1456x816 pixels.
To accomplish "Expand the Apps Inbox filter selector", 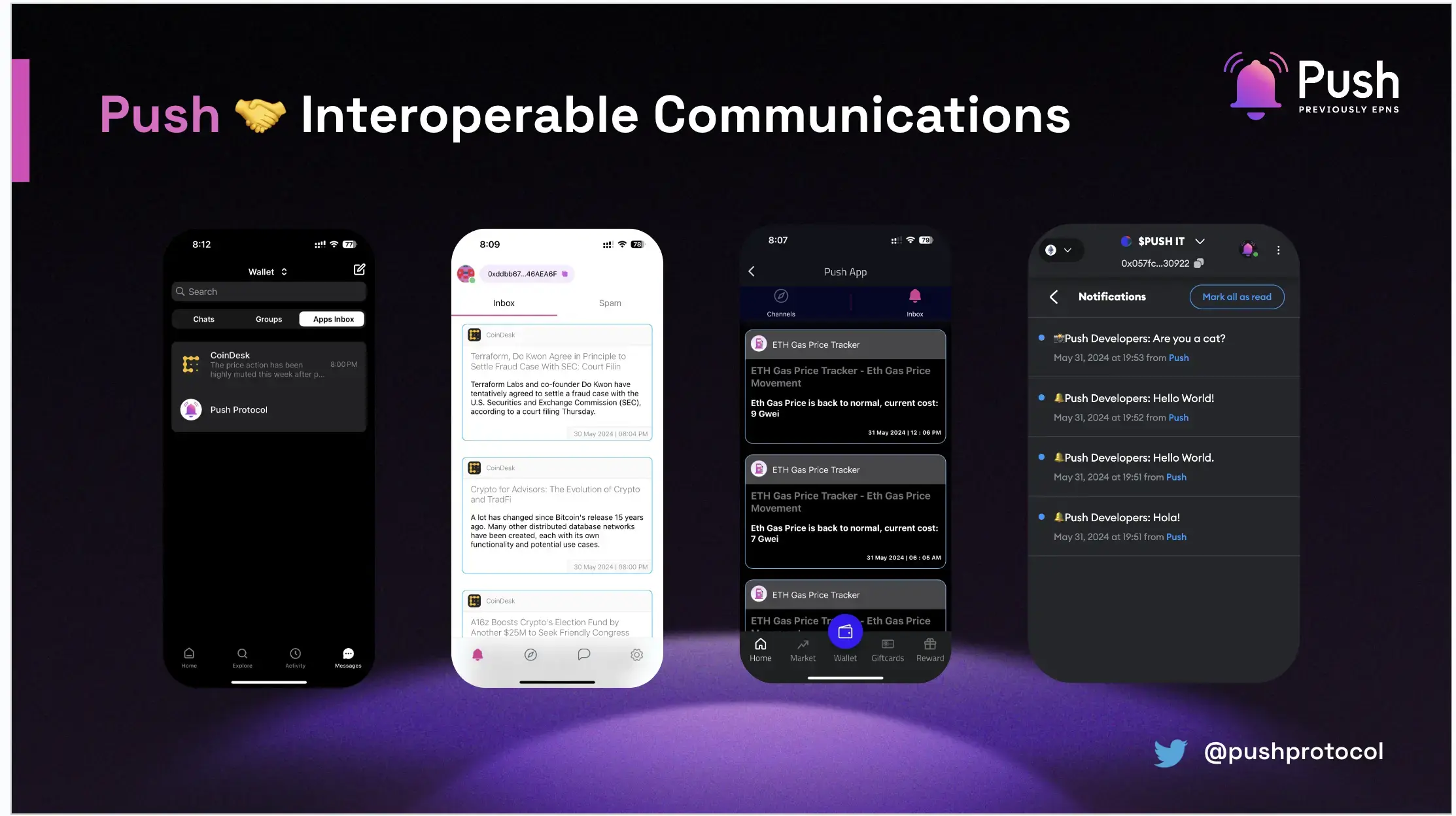I will tap(332, 318).
